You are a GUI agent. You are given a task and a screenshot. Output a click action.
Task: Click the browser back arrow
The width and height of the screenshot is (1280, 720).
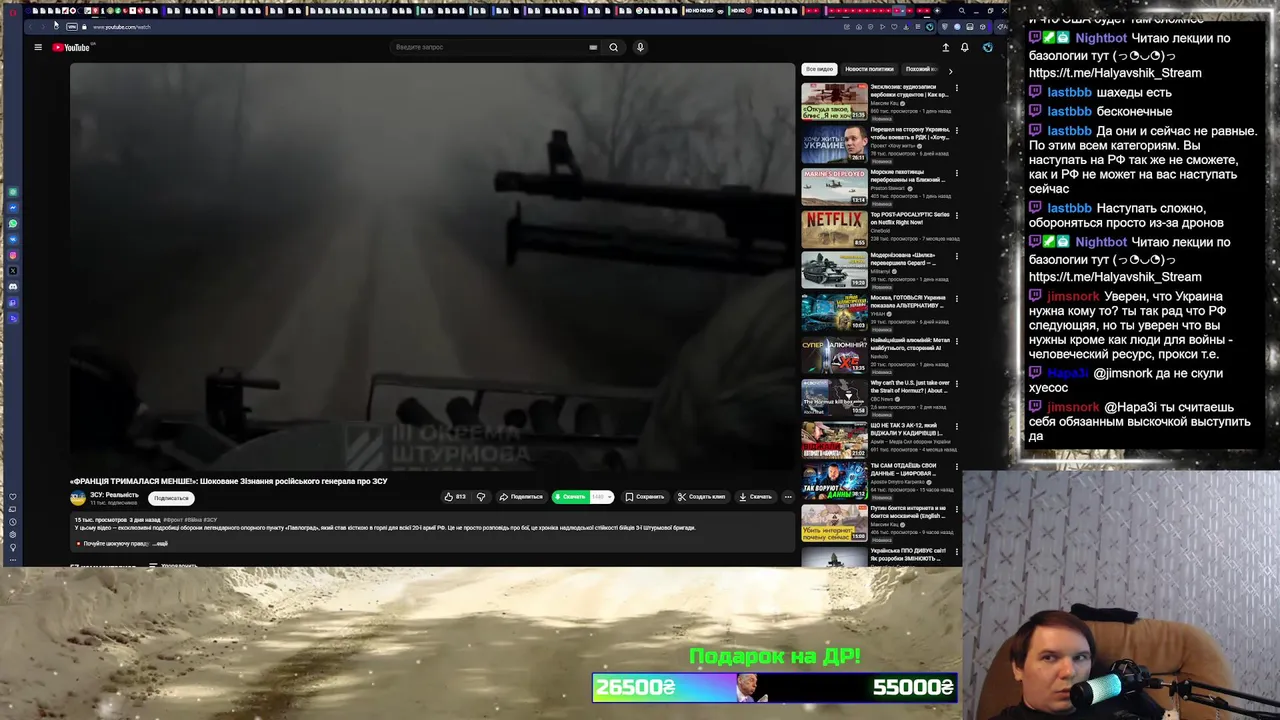[29, 27]
